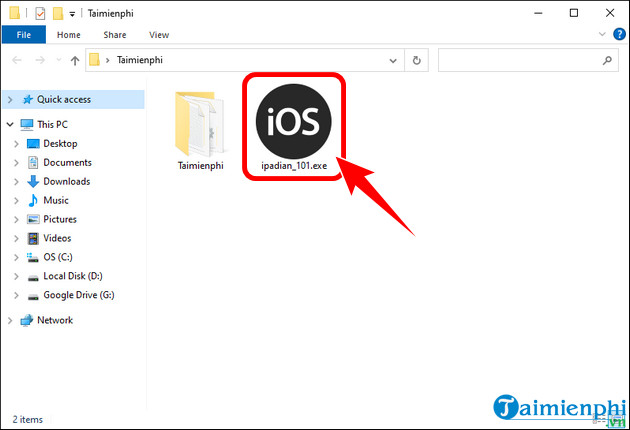This screenshot has height=430, width=630.
Task: Click the Desktop icon in sidebar
Action: click(33, 143)
